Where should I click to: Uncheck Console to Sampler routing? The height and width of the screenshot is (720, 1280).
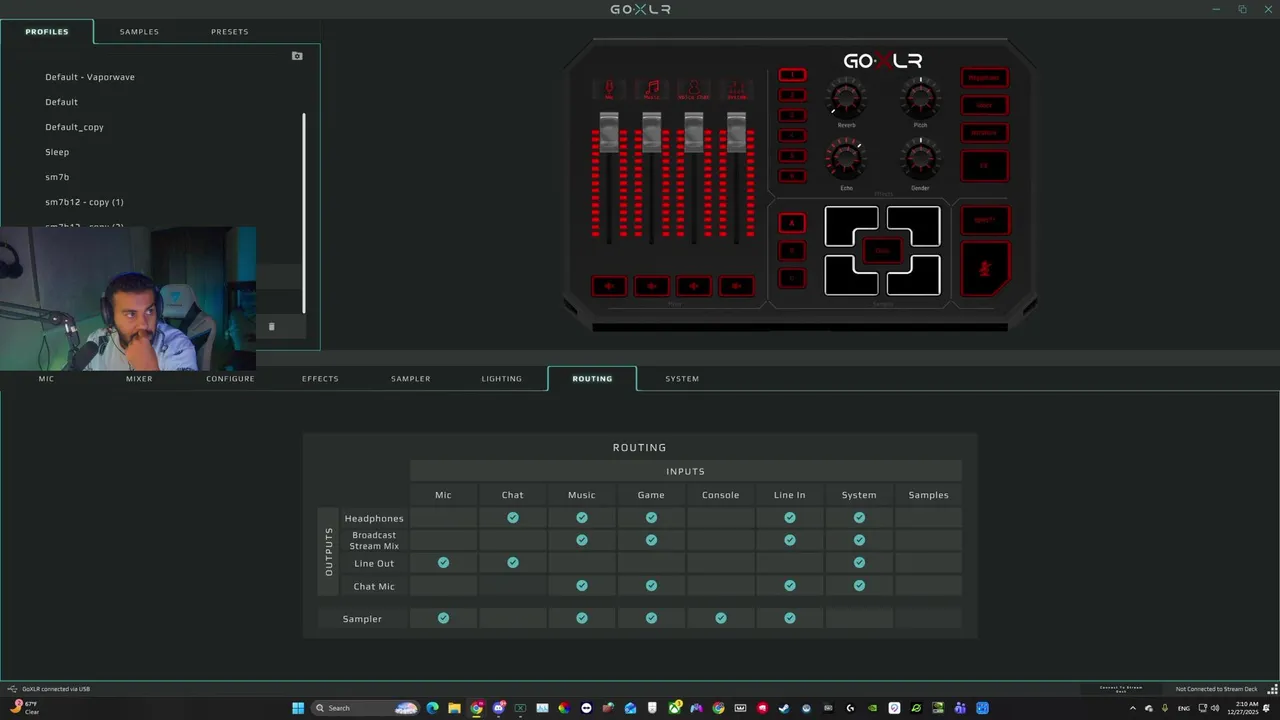pos(721,618)
